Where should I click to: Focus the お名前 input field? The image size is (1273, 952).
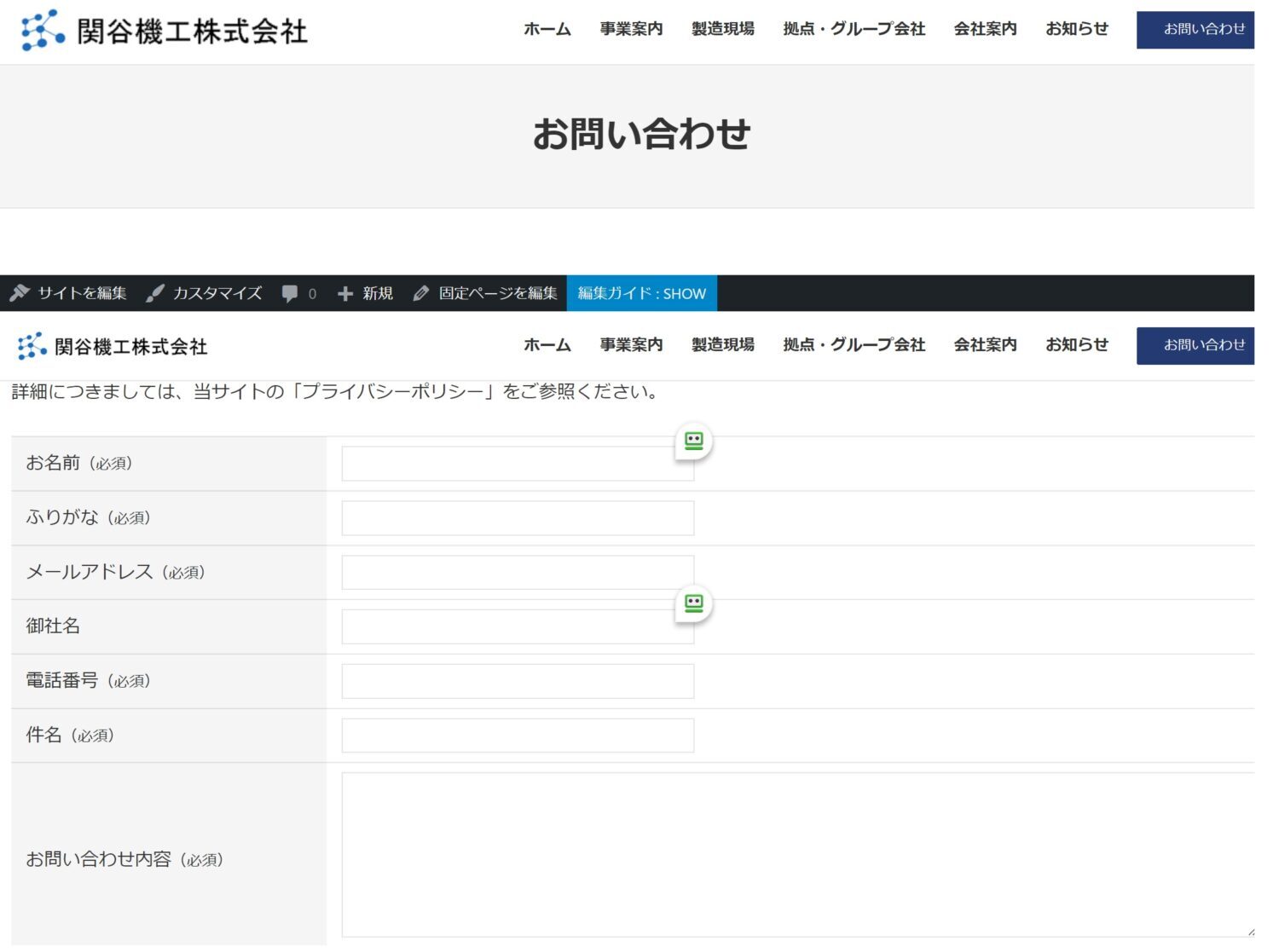[x=518, y=464]
